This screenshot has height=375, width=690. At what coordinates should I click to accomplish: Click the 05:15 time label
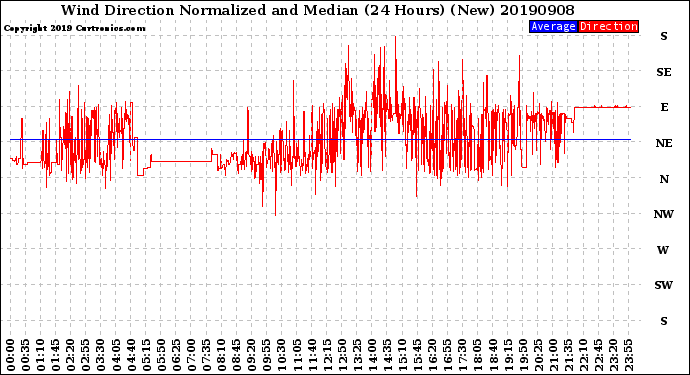coord(146,355)
